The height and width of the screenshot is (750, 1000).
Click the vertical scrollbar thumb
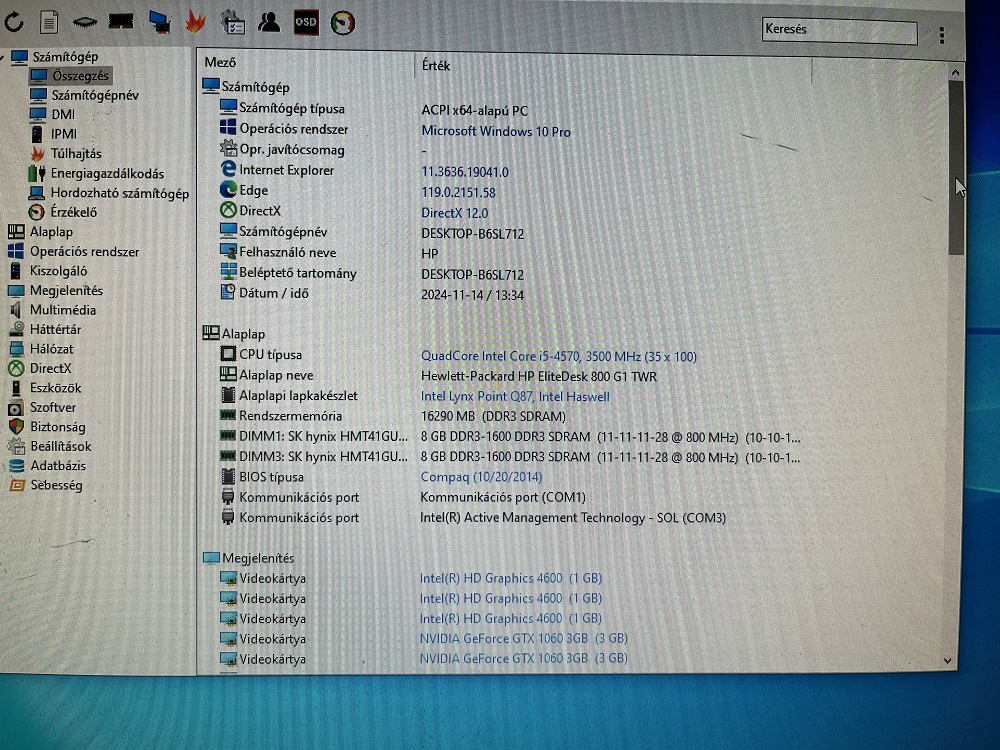955,169
